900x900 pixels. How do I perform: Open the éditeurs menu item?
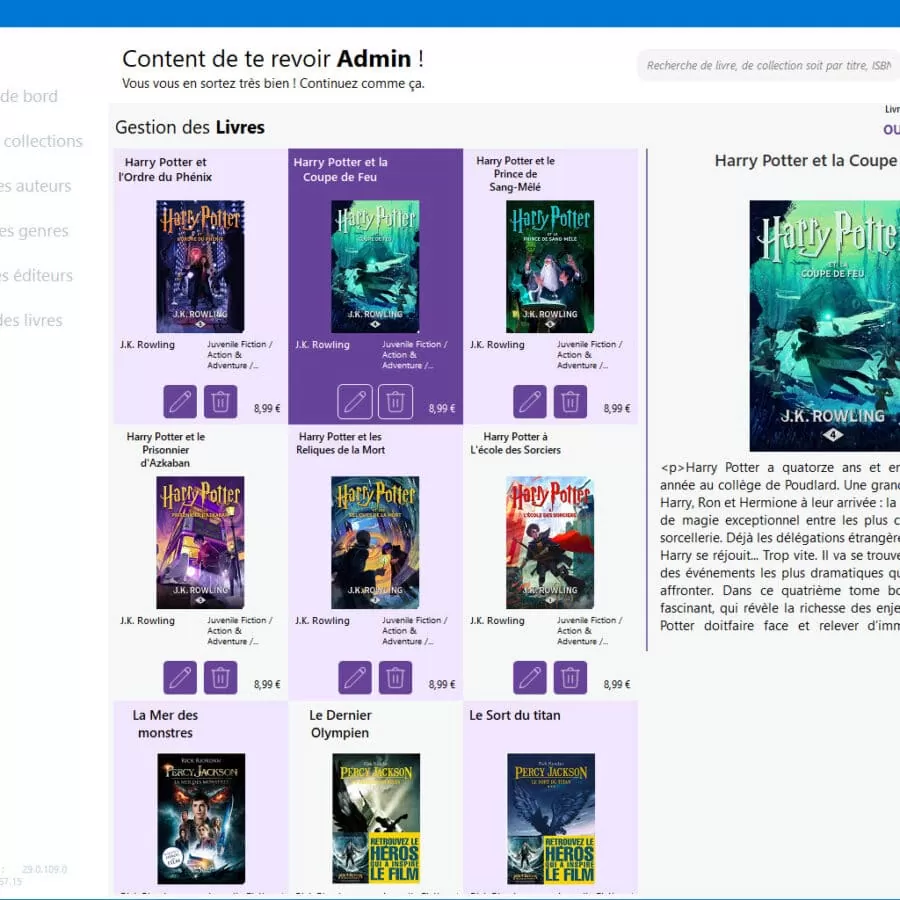[x=37, y=275]
